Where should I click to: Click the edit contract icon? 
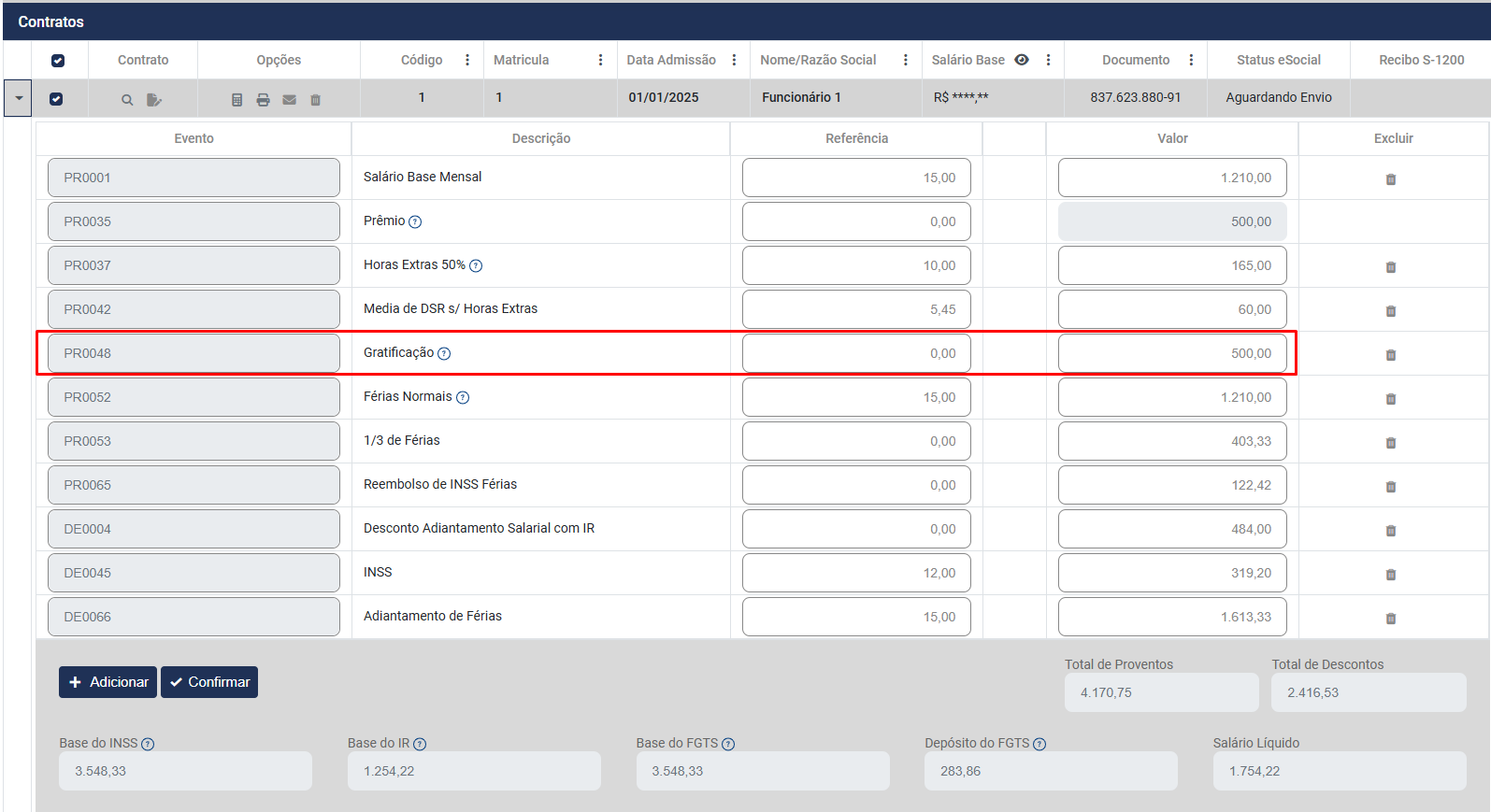(x=154, y=100)
